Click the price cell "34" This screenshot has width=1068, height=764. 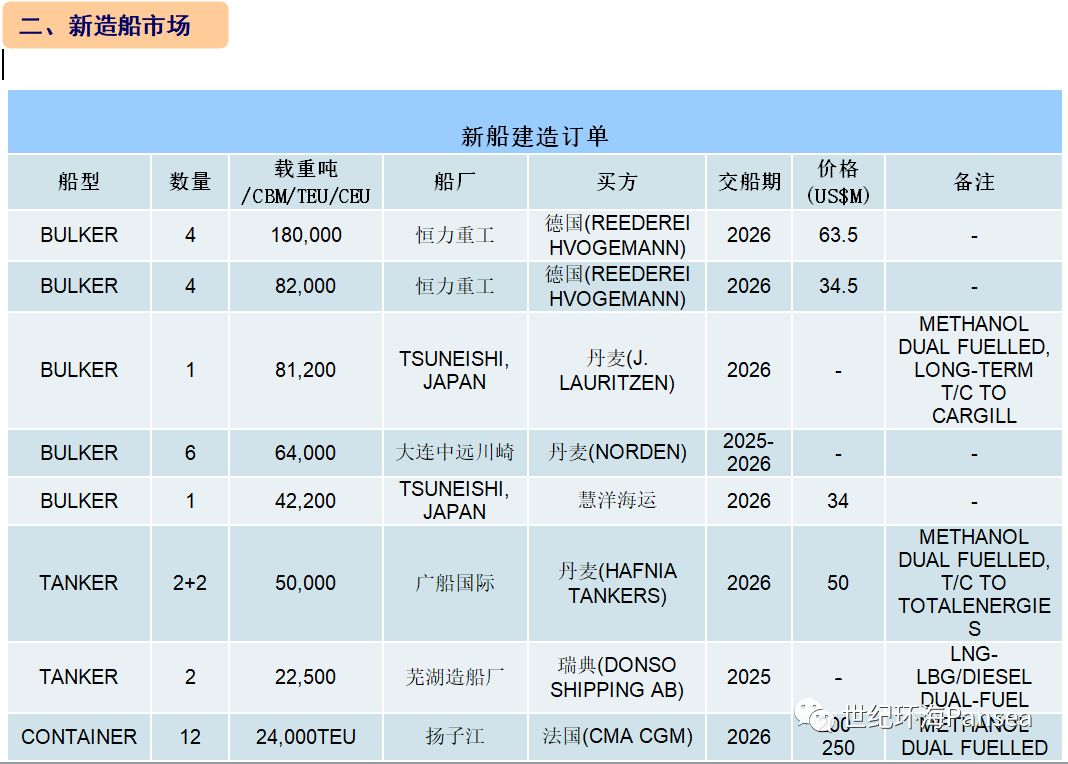[x=838, y=501]
